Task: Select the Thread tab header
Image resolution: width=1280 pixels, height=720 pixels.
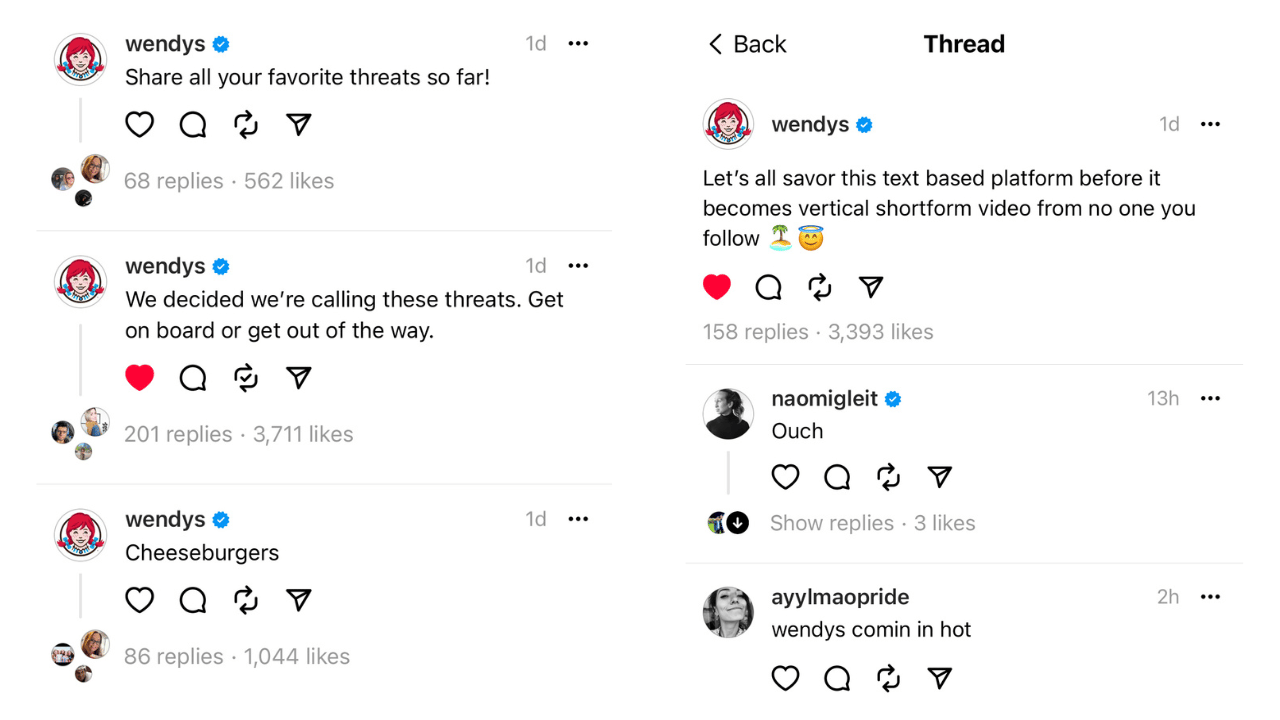Action: 963,43
